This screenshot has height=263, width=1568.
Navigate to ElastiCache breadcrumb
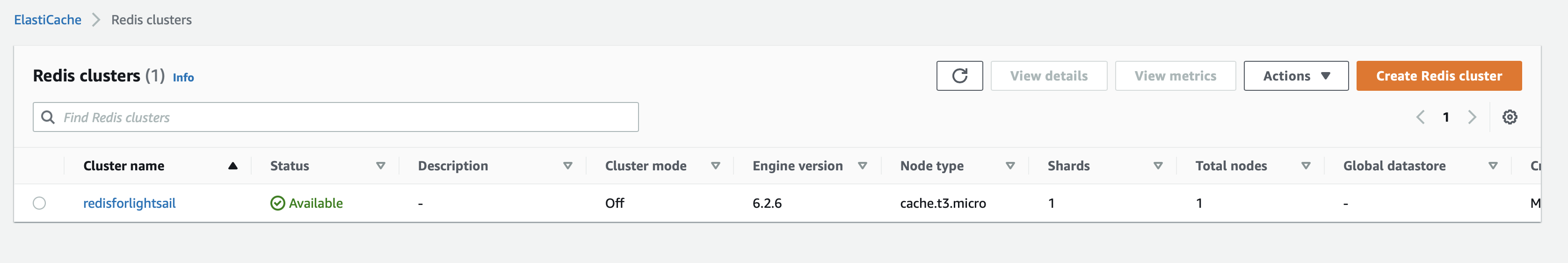pos(47,20)
